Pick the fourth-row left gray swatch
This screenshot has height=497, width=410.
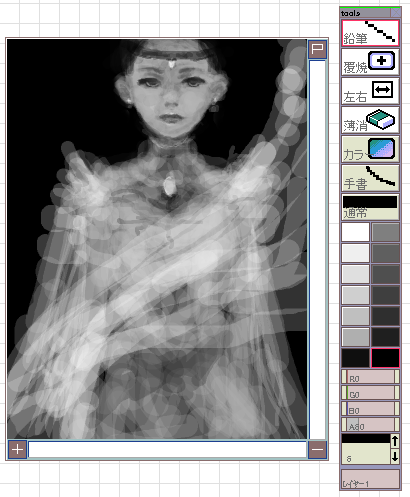click(355, 295)
